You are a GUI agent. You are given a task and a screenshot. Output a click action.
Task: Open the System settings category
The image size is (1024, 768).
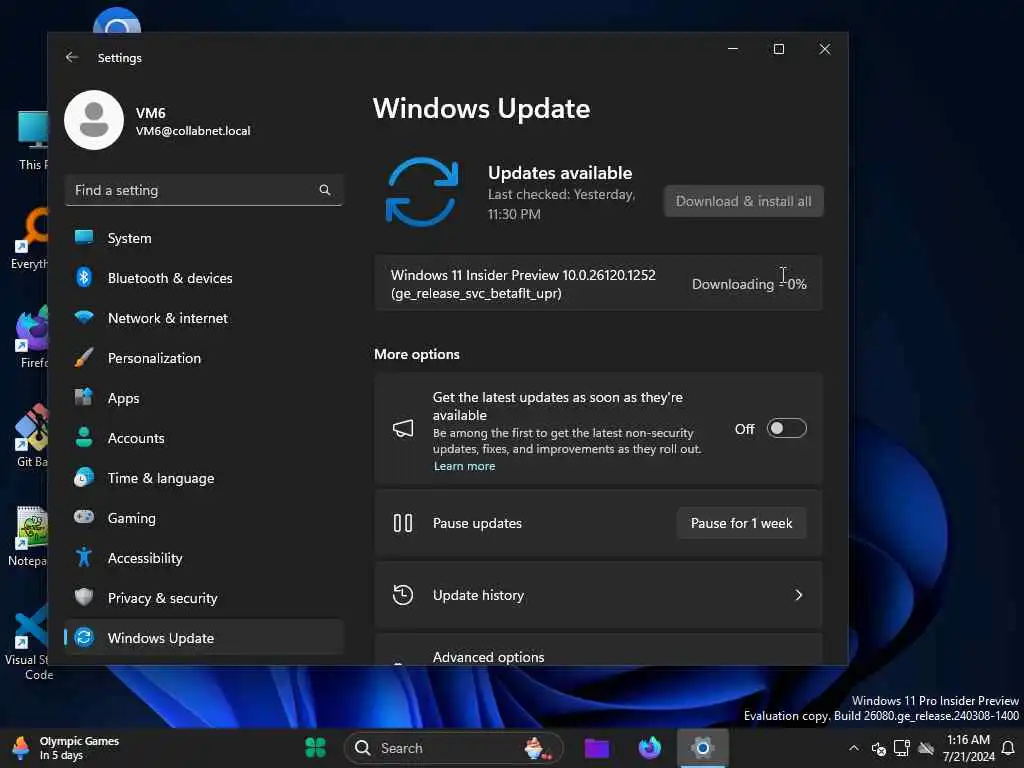[204, 238]
